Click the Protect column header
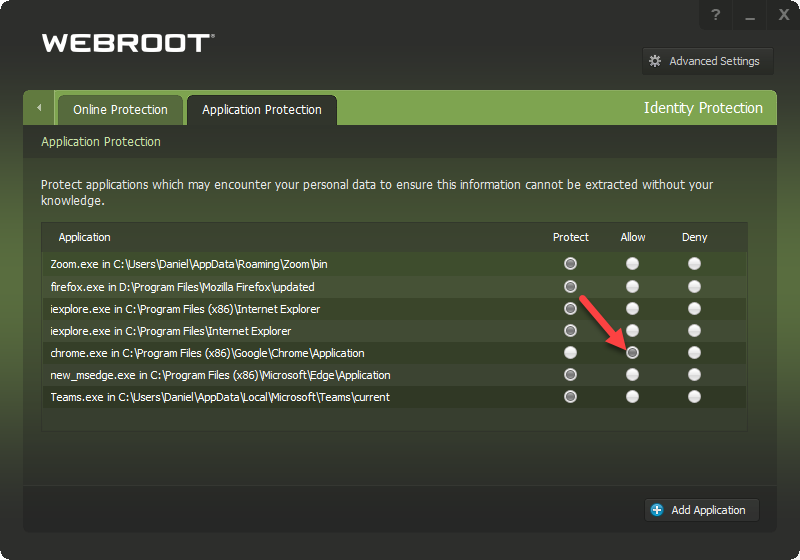 [x=570, y=237]
